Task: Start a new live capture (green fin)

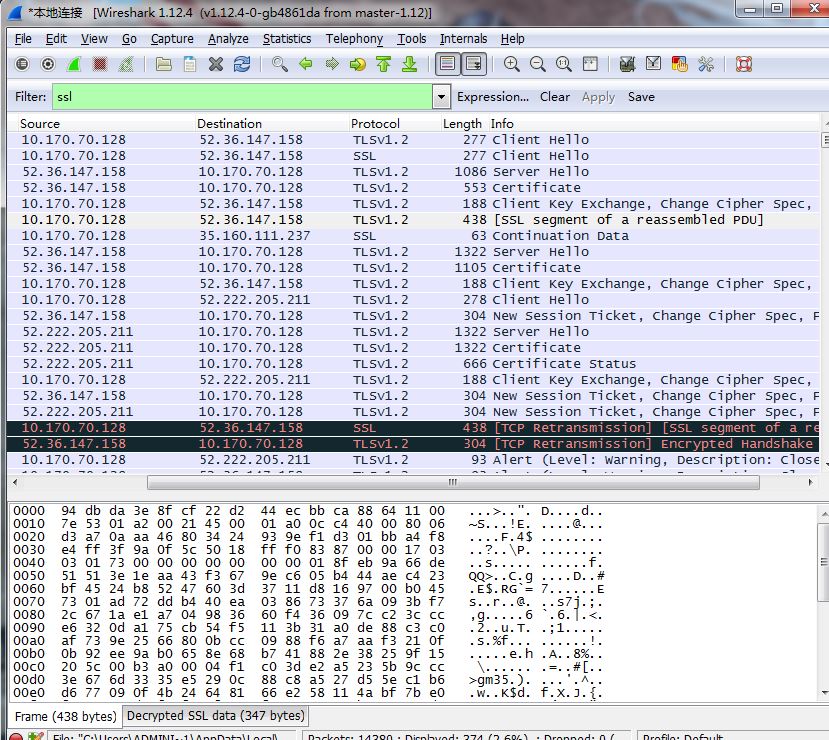Action: click(74, 64)
